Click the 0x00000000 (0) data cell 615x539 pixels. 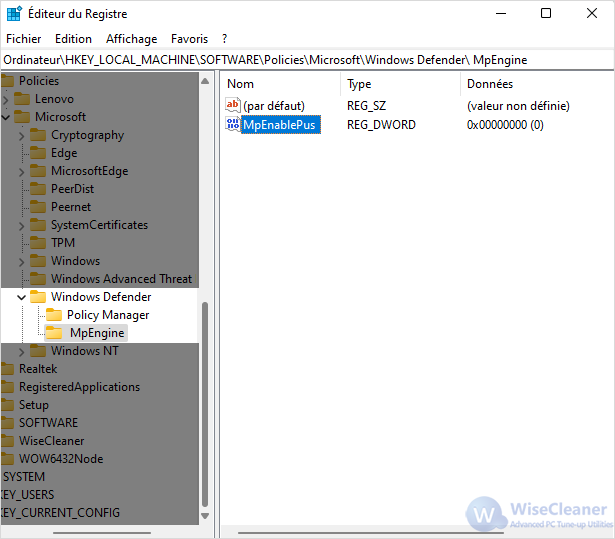coord(505,125)
